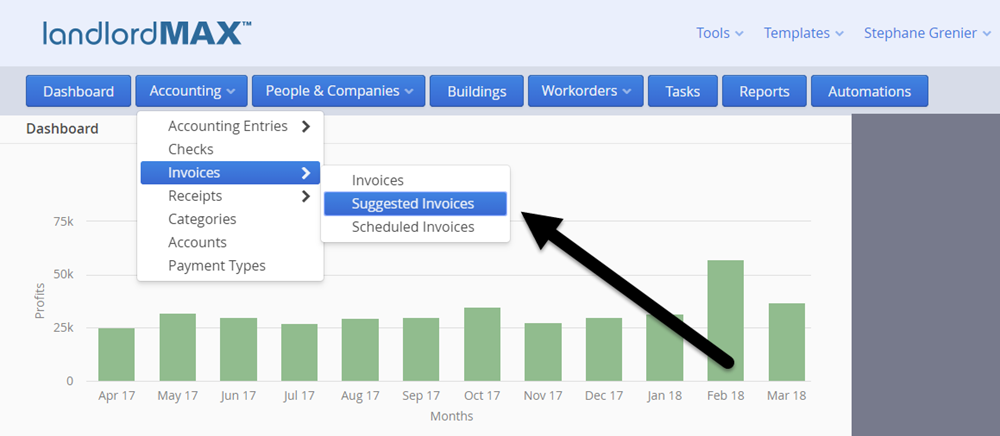
Task: Click the Jan 18 profit bar
Action: point(665,347)
